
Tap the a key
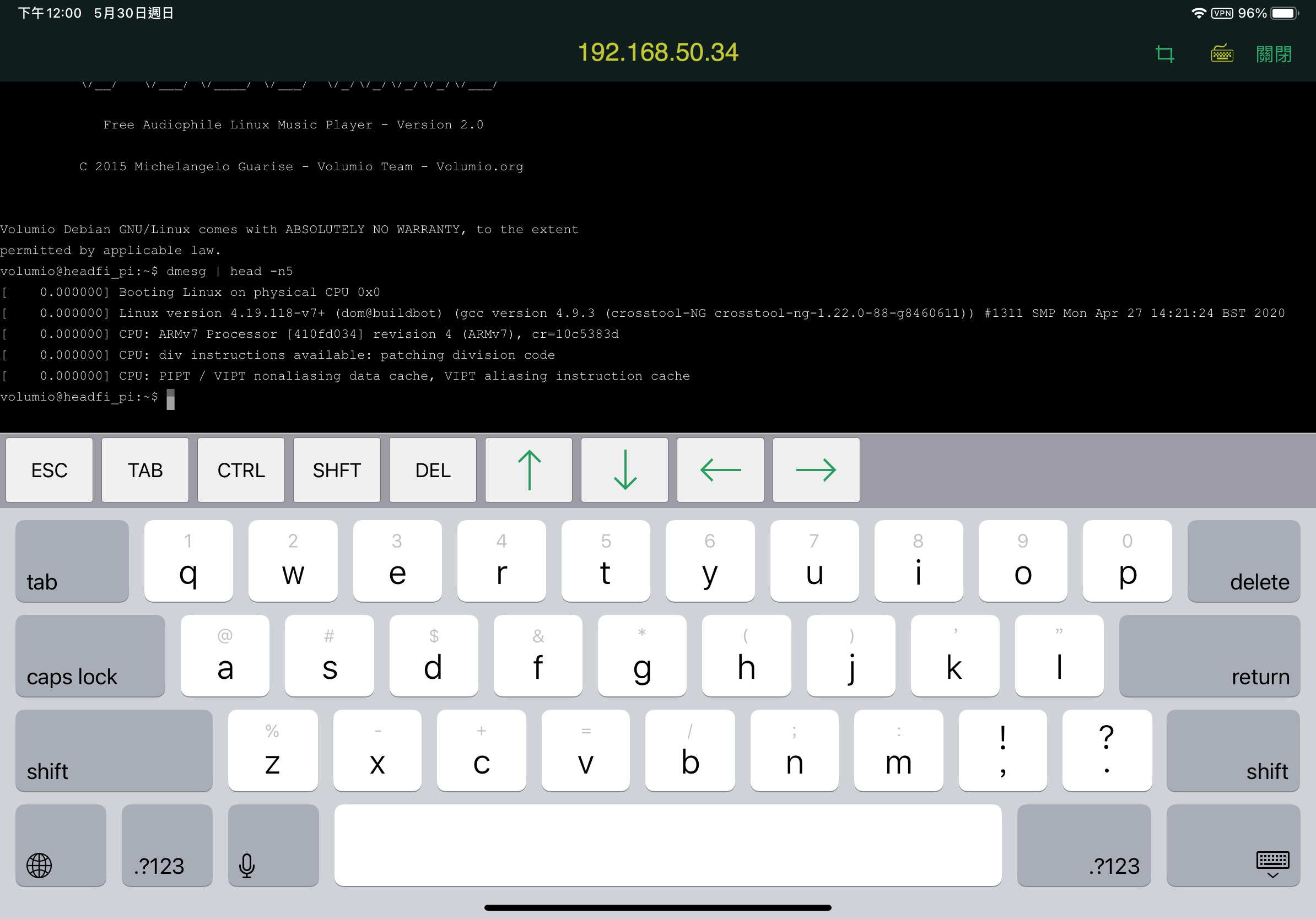click(225, 656)
